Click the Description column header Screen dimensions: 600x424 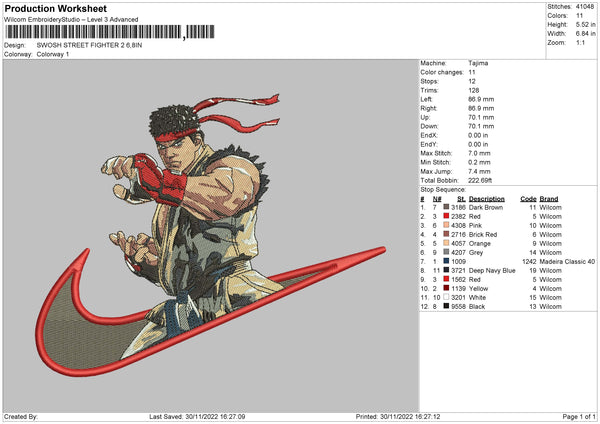(x=487, y=199)
